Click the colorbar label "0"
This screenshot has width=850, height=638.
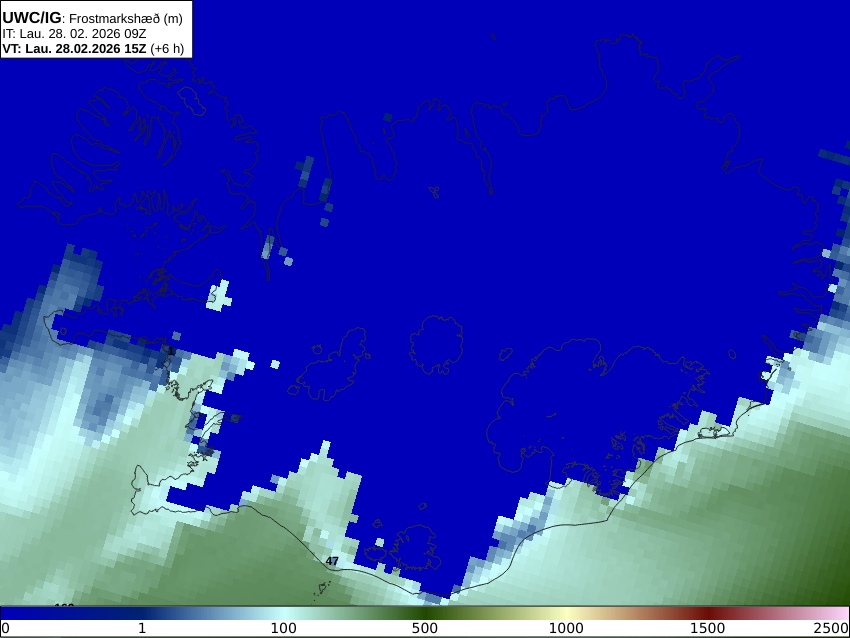coord(5,629)
